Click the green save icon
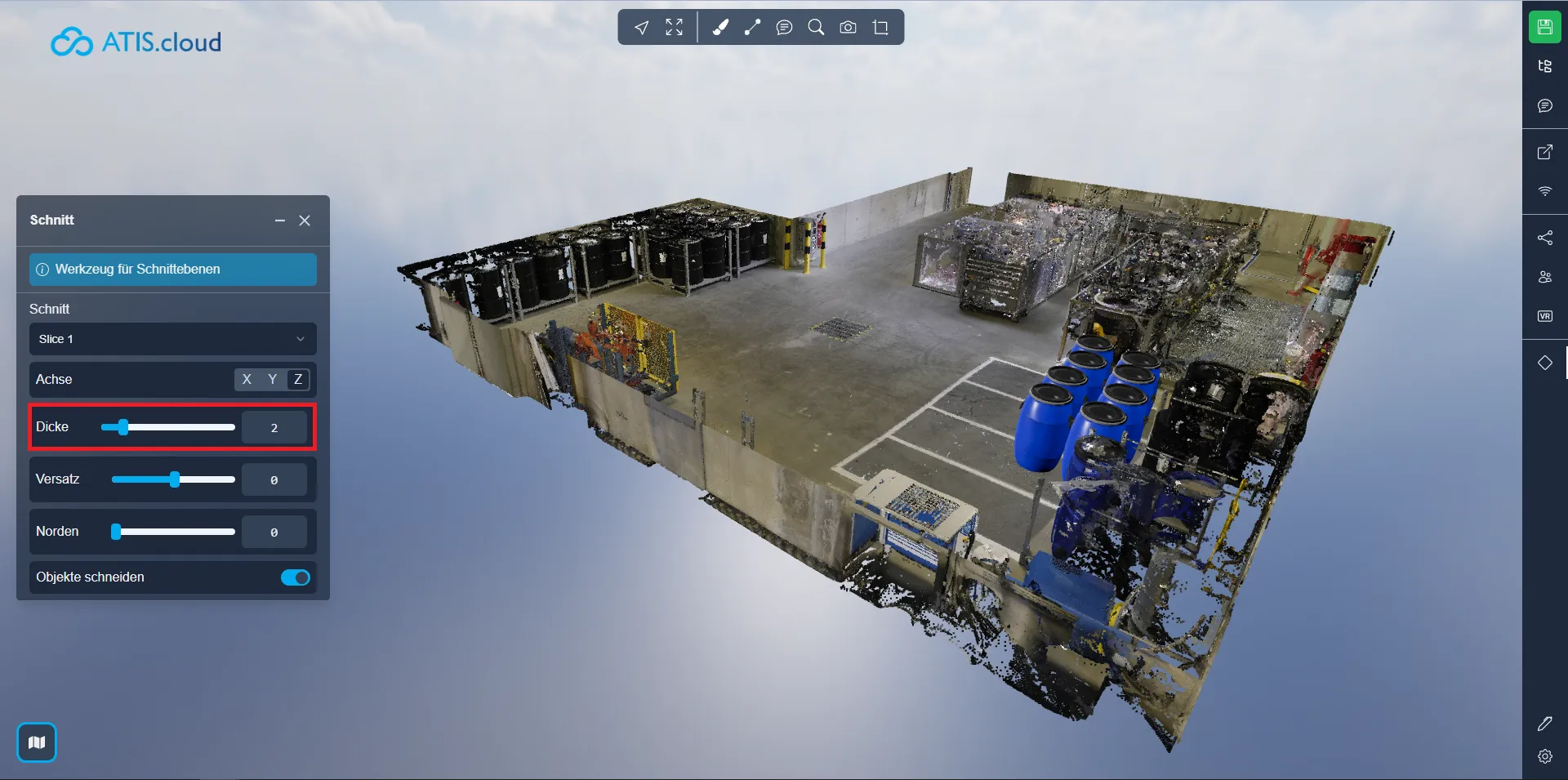Viewport: 1568px width, 780px height. point(1544,27)
